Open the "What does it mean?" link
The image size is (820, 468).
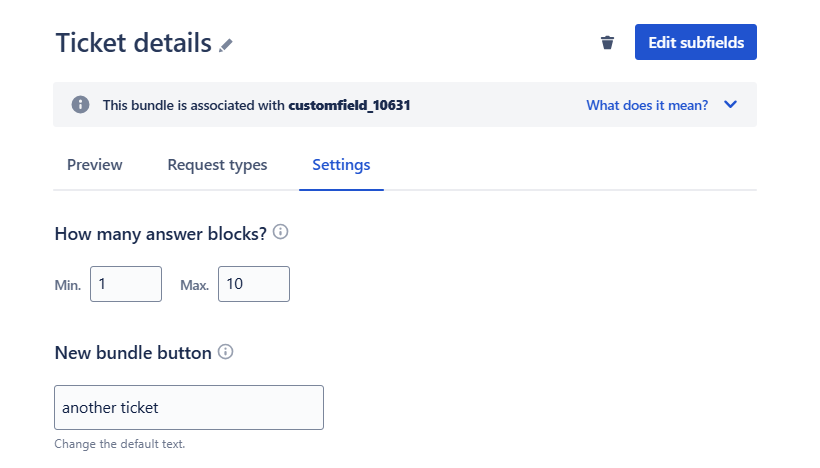tap(647, 105)
